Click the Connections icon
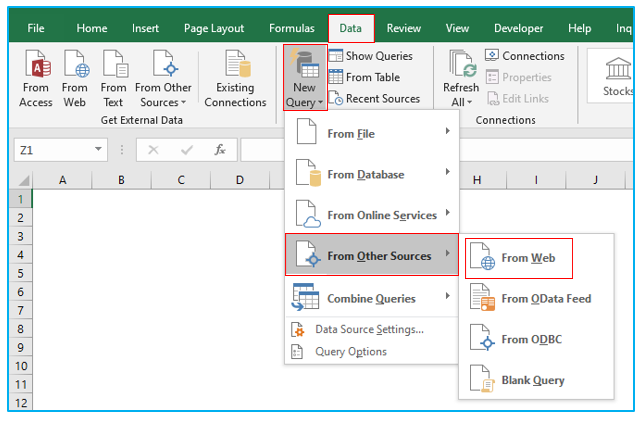 [492, 55]
